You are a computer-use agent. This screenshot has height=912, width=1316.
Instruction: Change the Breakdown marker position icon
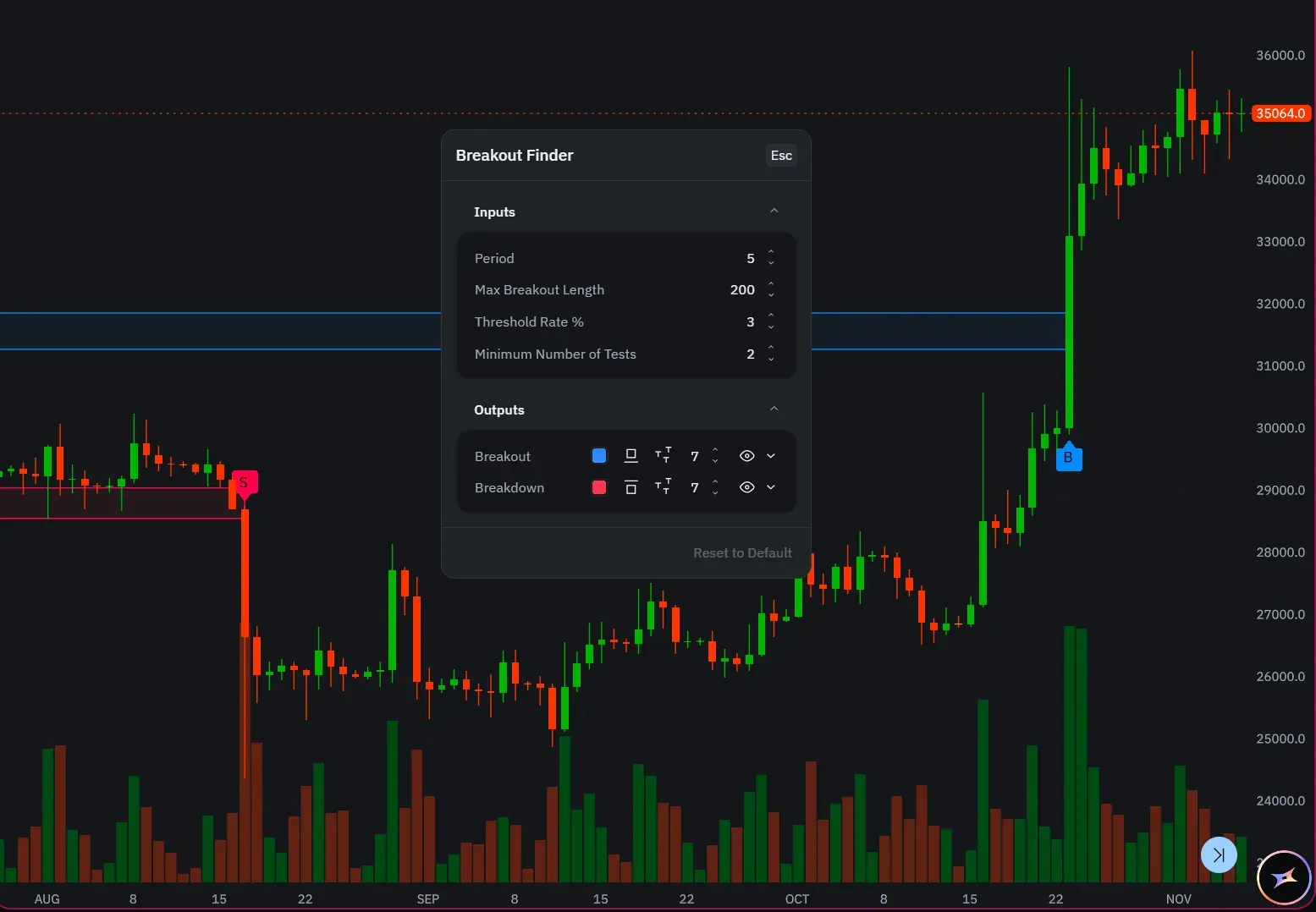click(x=630, y=487)
